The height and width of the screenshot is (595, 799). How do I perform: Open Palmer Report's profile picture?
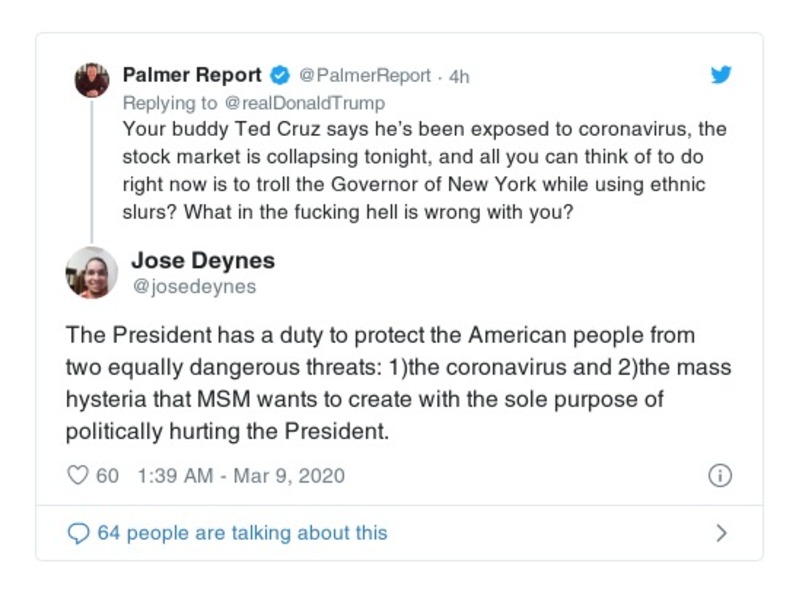92,79
